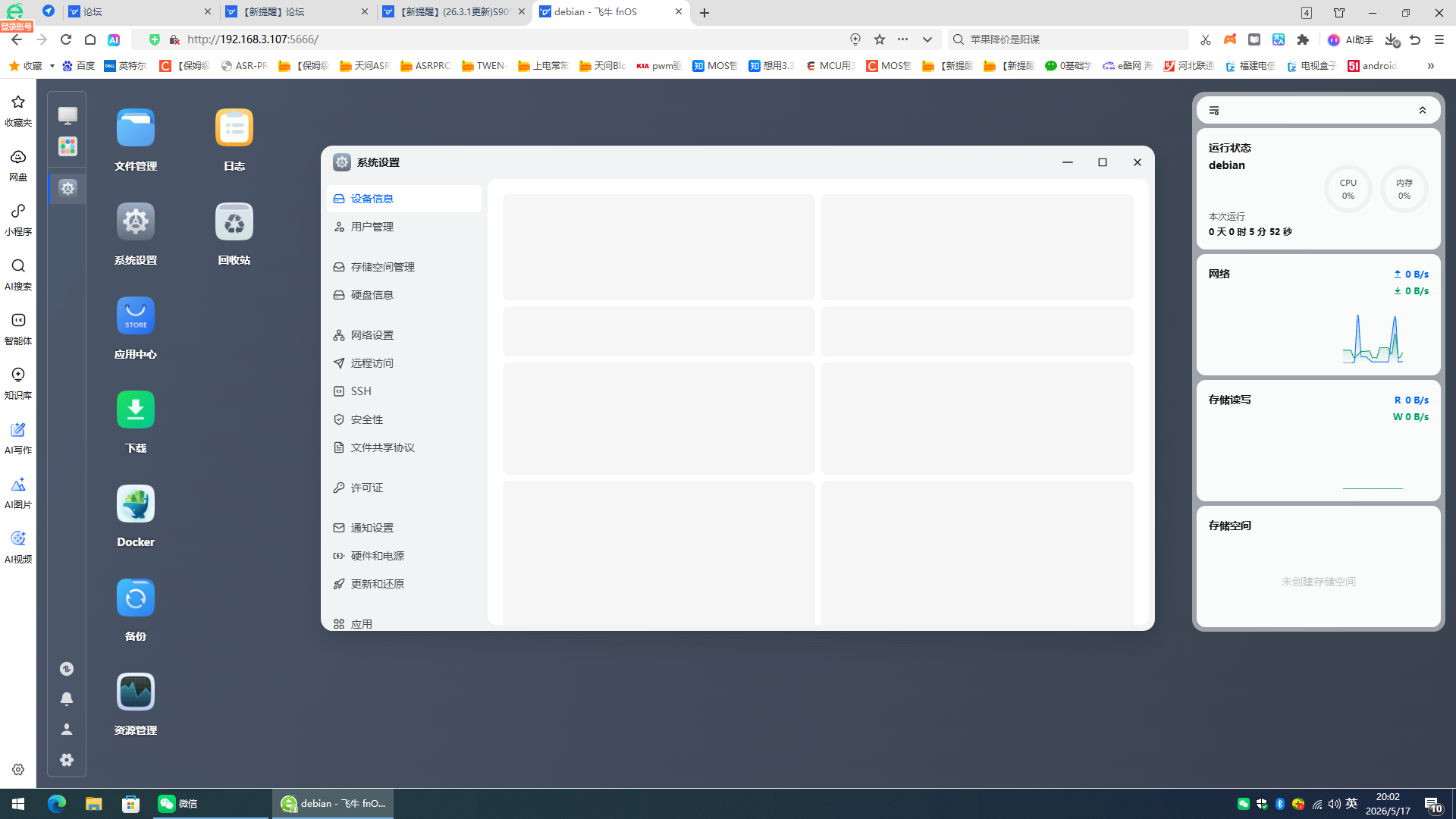The height and width of the screenshot is (819, 1456).
Task: Click the browser search box
Action: [x=1068, y=39]
